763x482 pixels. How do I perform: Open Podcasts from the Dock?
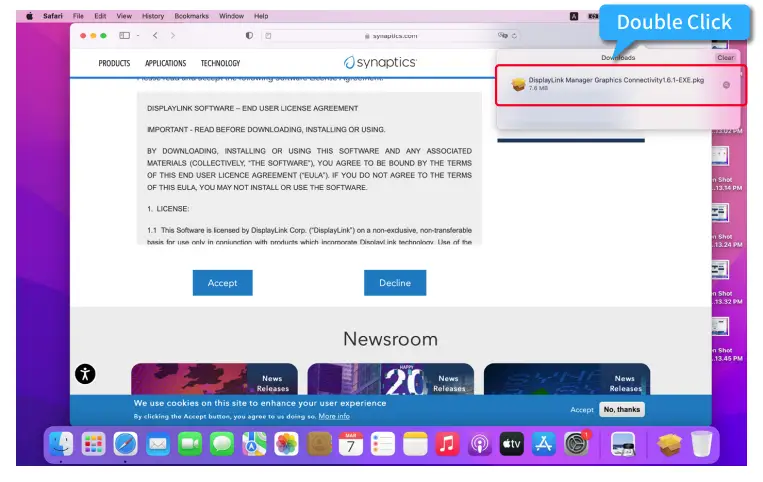coord(479,444)
